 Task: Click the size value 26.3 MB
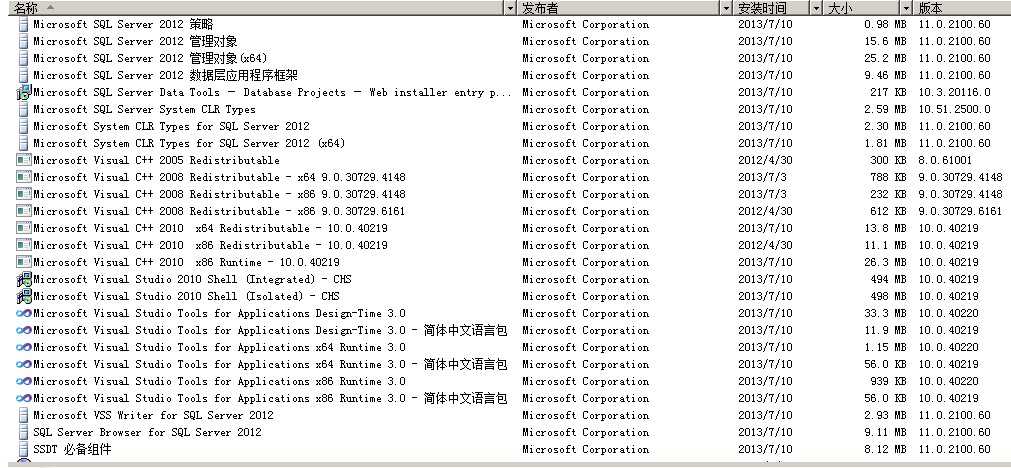click(x=885, y=262)
